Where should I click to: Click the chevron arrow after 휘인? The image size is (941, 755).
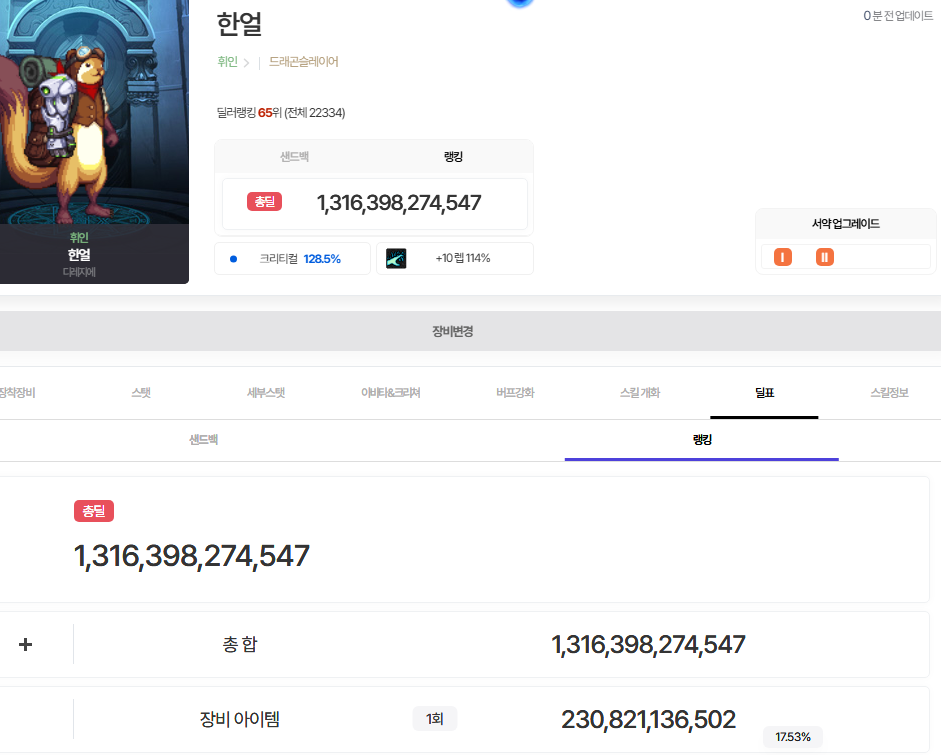[246, 62]
